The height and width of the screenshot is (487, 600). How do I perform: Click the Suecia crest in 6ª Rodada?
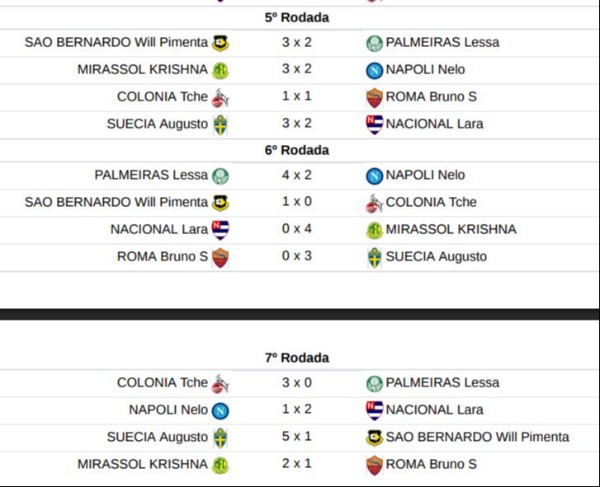pyautogui.click(x=374, y=257)
